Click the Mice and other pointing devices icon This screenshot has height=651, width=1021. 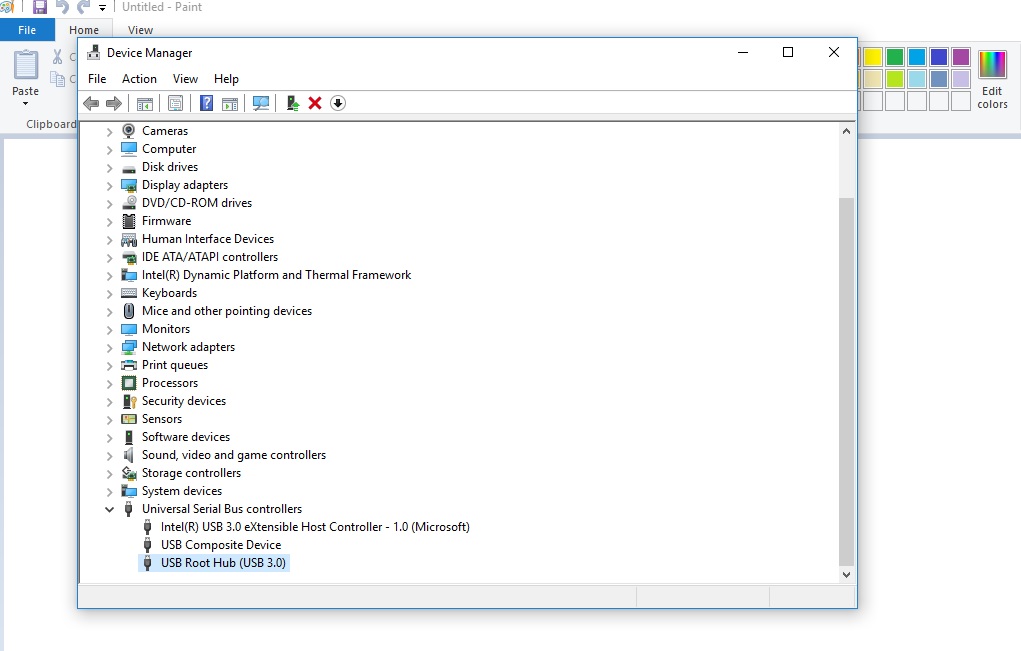click(129, 311)
